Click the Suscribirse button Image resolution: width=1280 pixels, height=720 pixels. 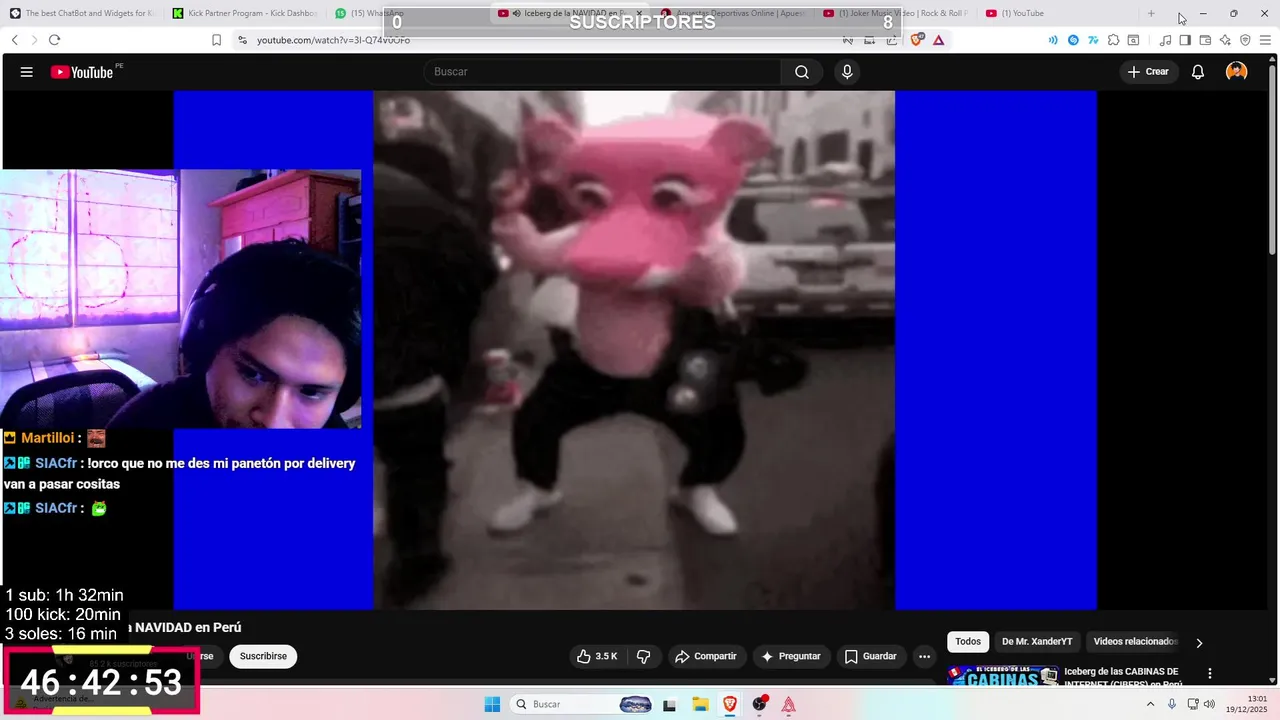263,656
